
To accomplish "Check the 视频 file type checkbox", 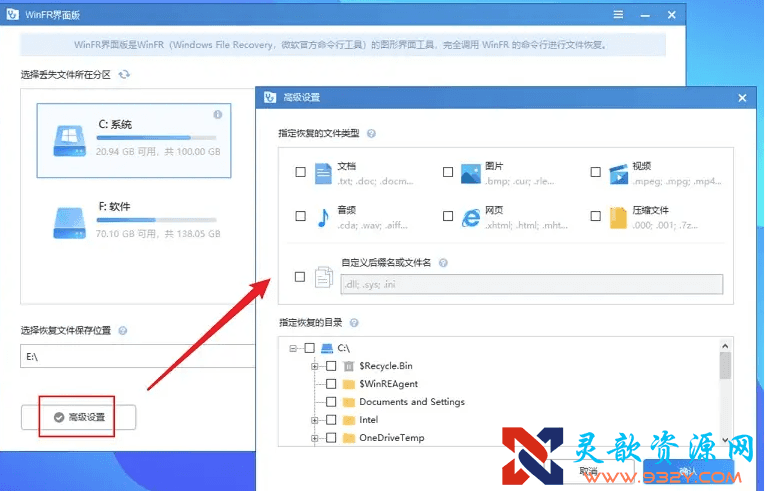I will coord(595,172).
